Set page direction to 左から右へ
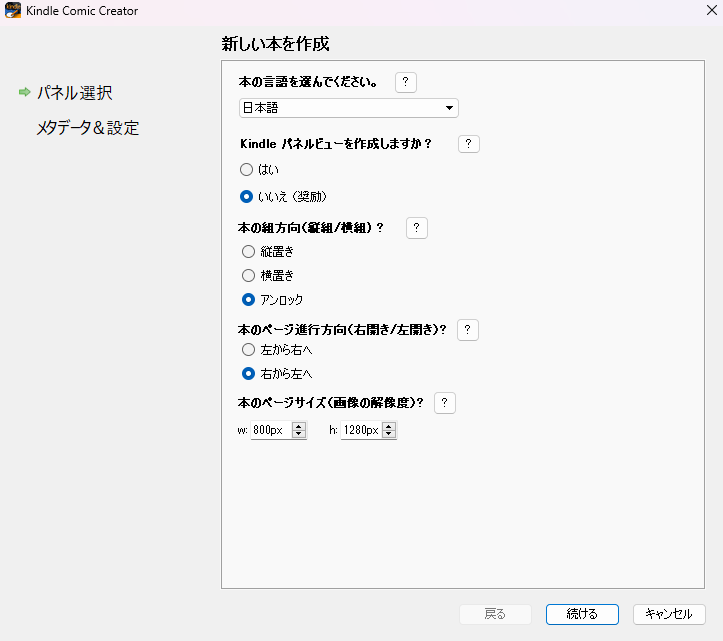 coord(247,350)
